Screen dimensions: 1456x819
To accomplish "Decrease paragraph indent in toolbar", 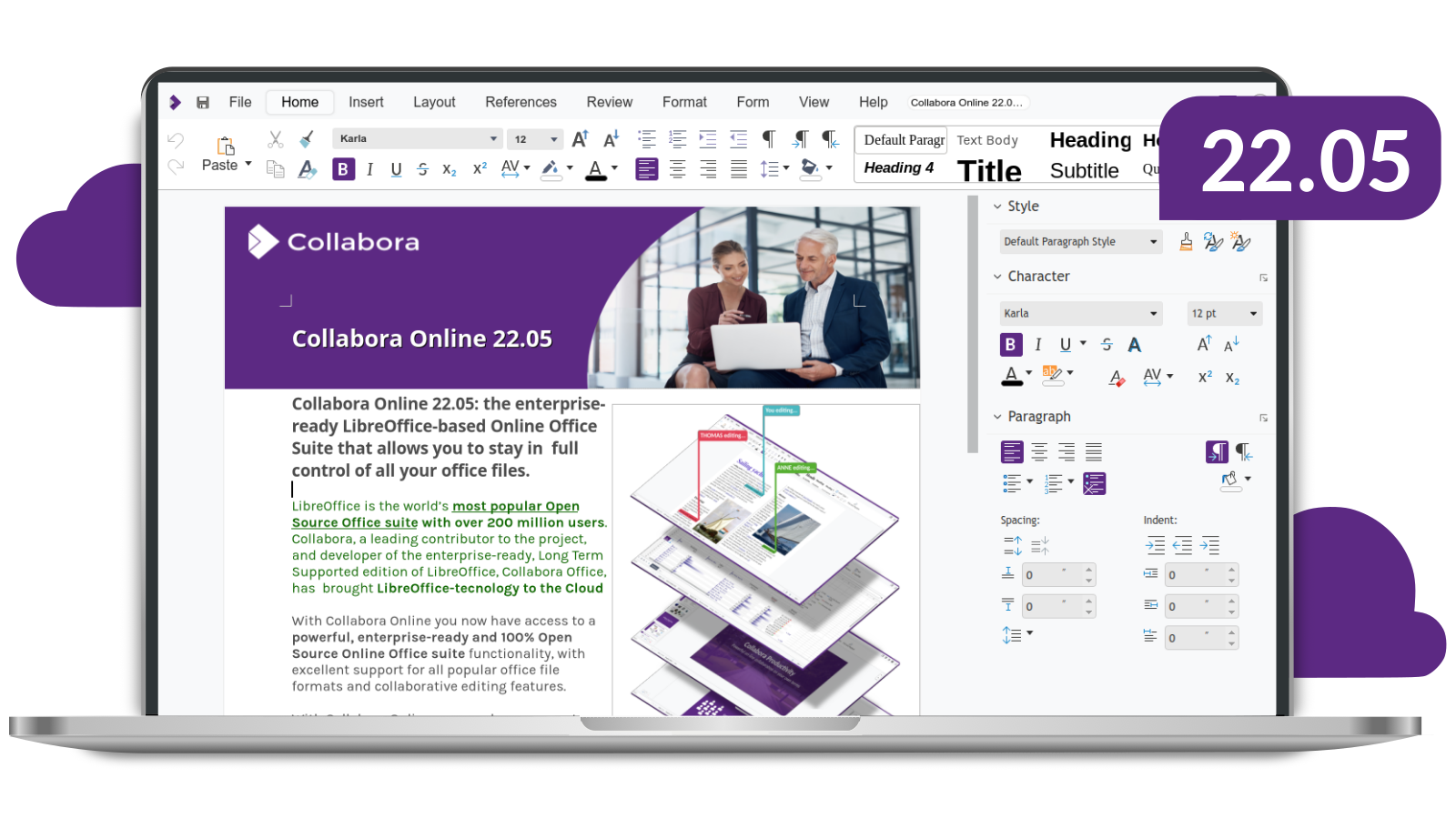I will [x=738, y=139].
